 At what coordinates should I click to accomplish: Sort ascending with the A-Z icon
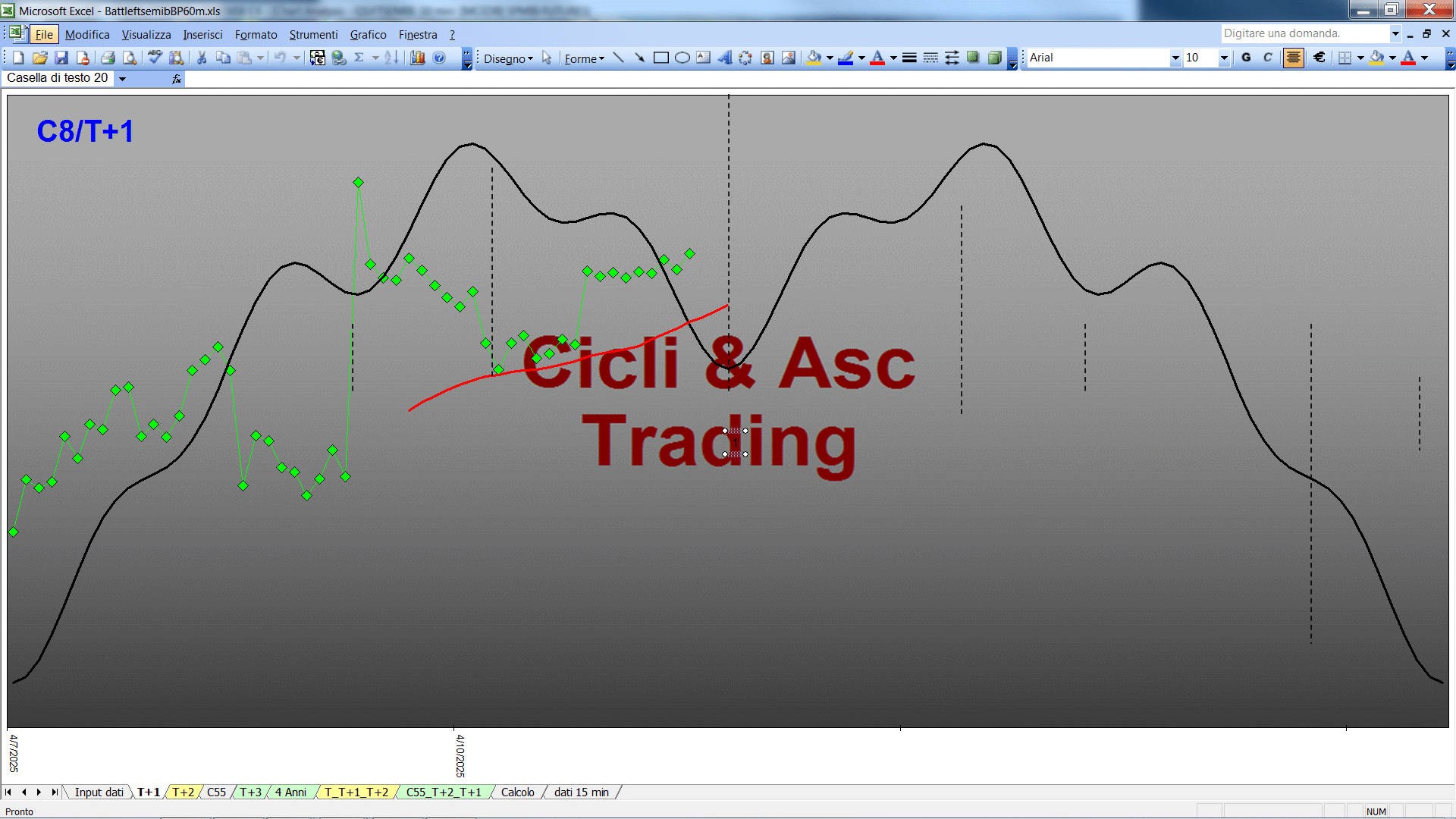click(x=391, y=58)
